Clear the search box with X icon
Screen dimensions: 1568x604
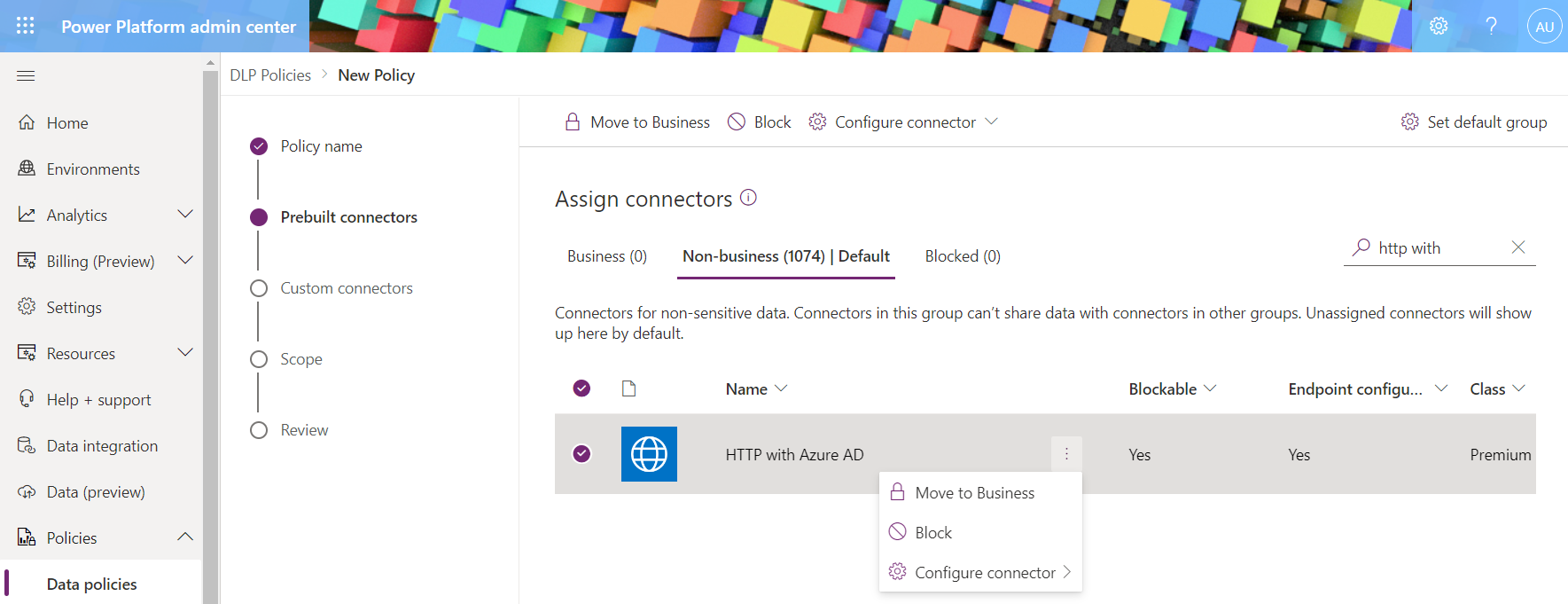(1518, 247)
